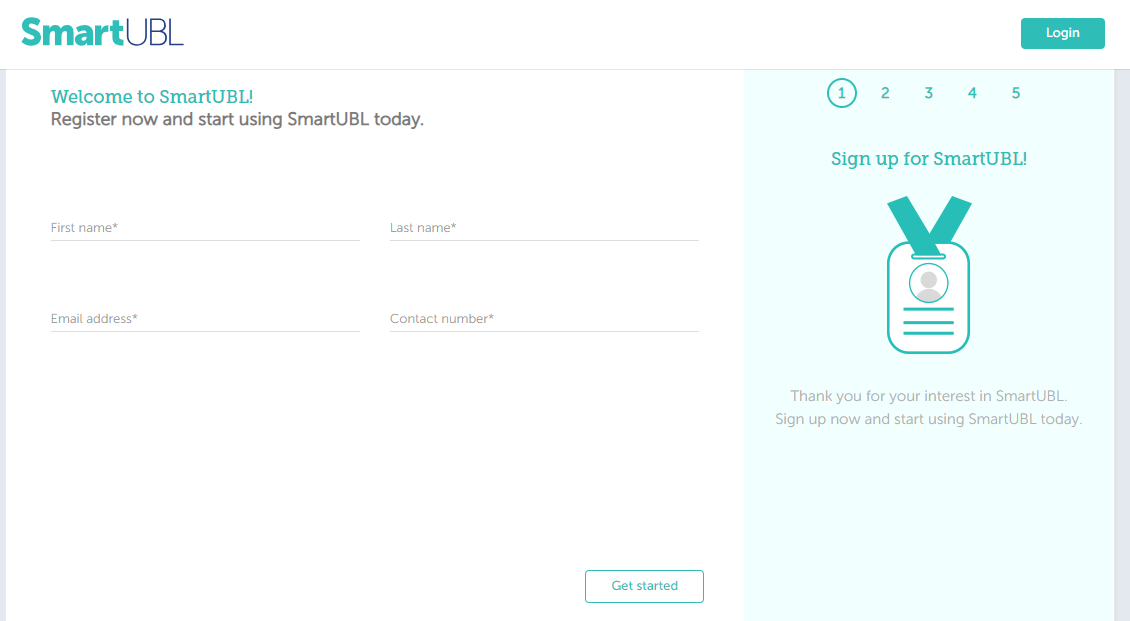The height and width of the screenshot is (621, 1130).
Task: Click the "Register now and start using" subtitle
Action: pyautogui.click(x=237, y=120)
